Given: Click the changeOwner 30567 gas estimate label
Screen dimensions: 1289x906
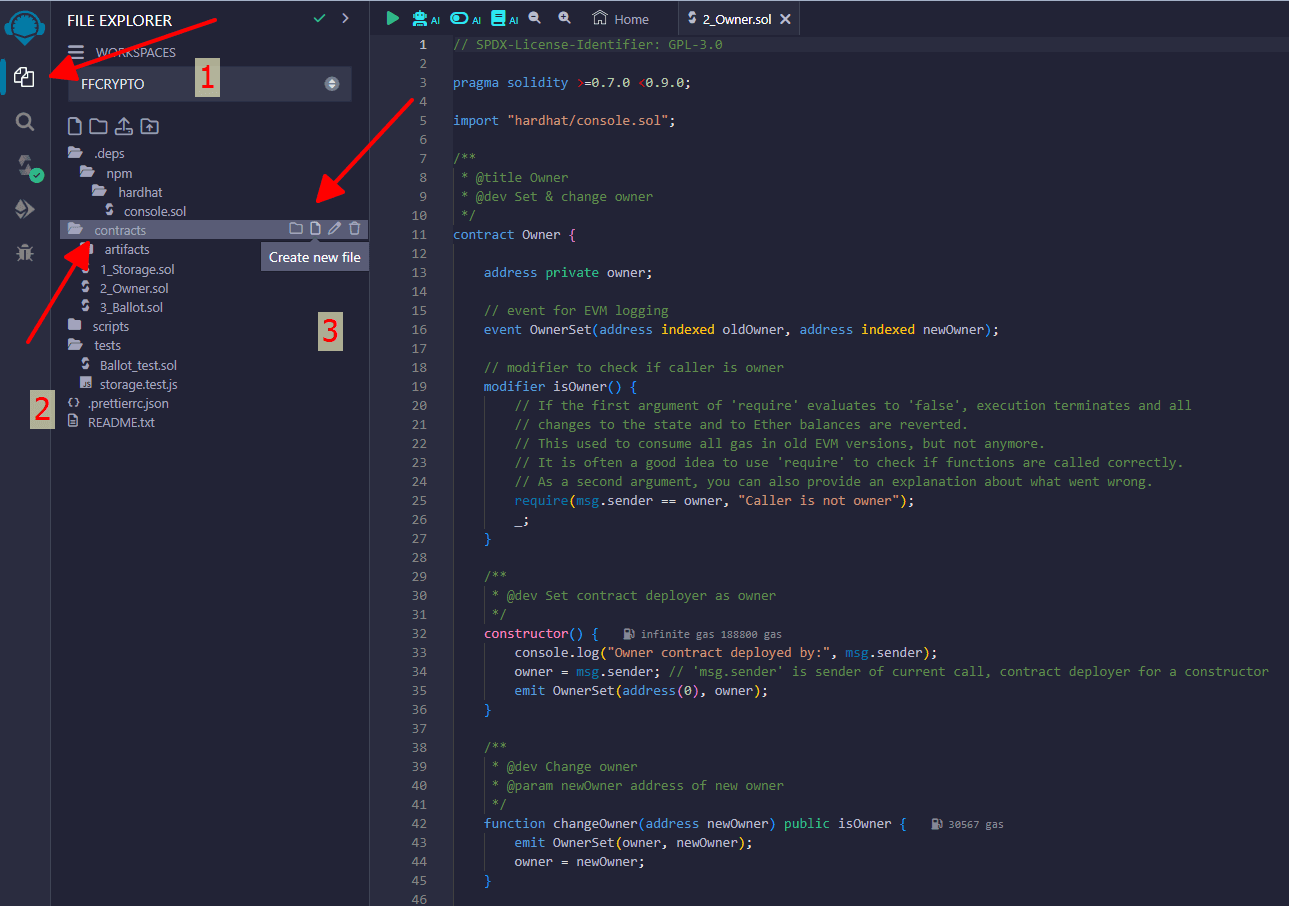Looking at the screenshot, I should (x=967, y=825).
